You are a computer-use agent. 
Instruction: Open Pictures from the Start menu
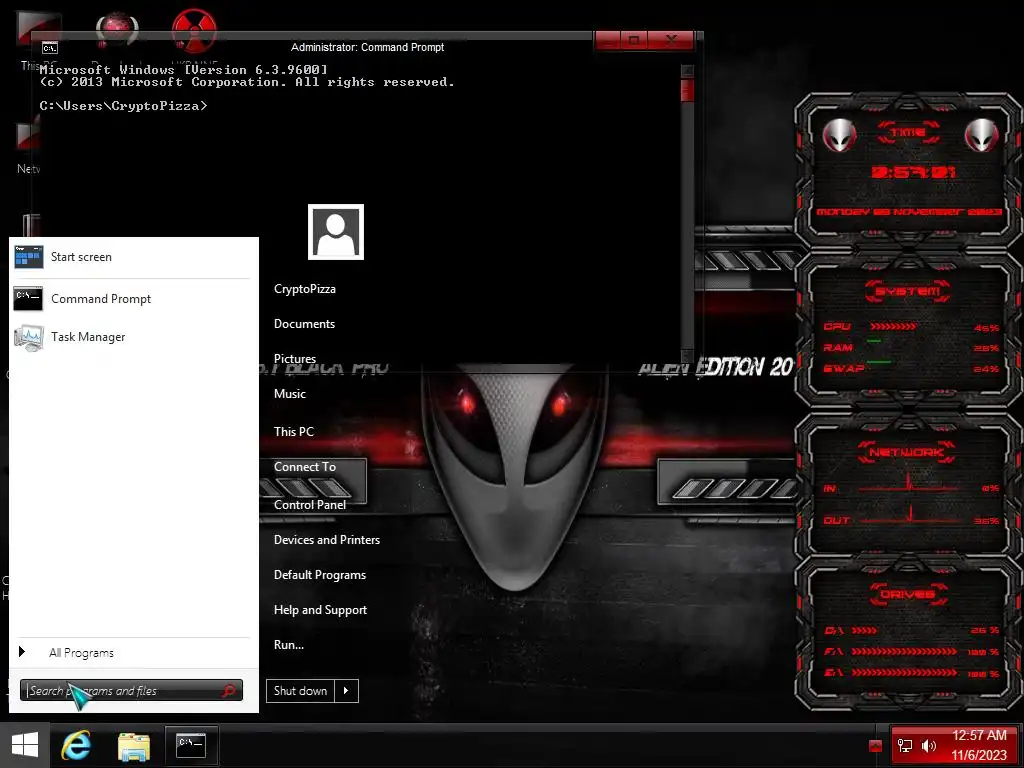295,359
